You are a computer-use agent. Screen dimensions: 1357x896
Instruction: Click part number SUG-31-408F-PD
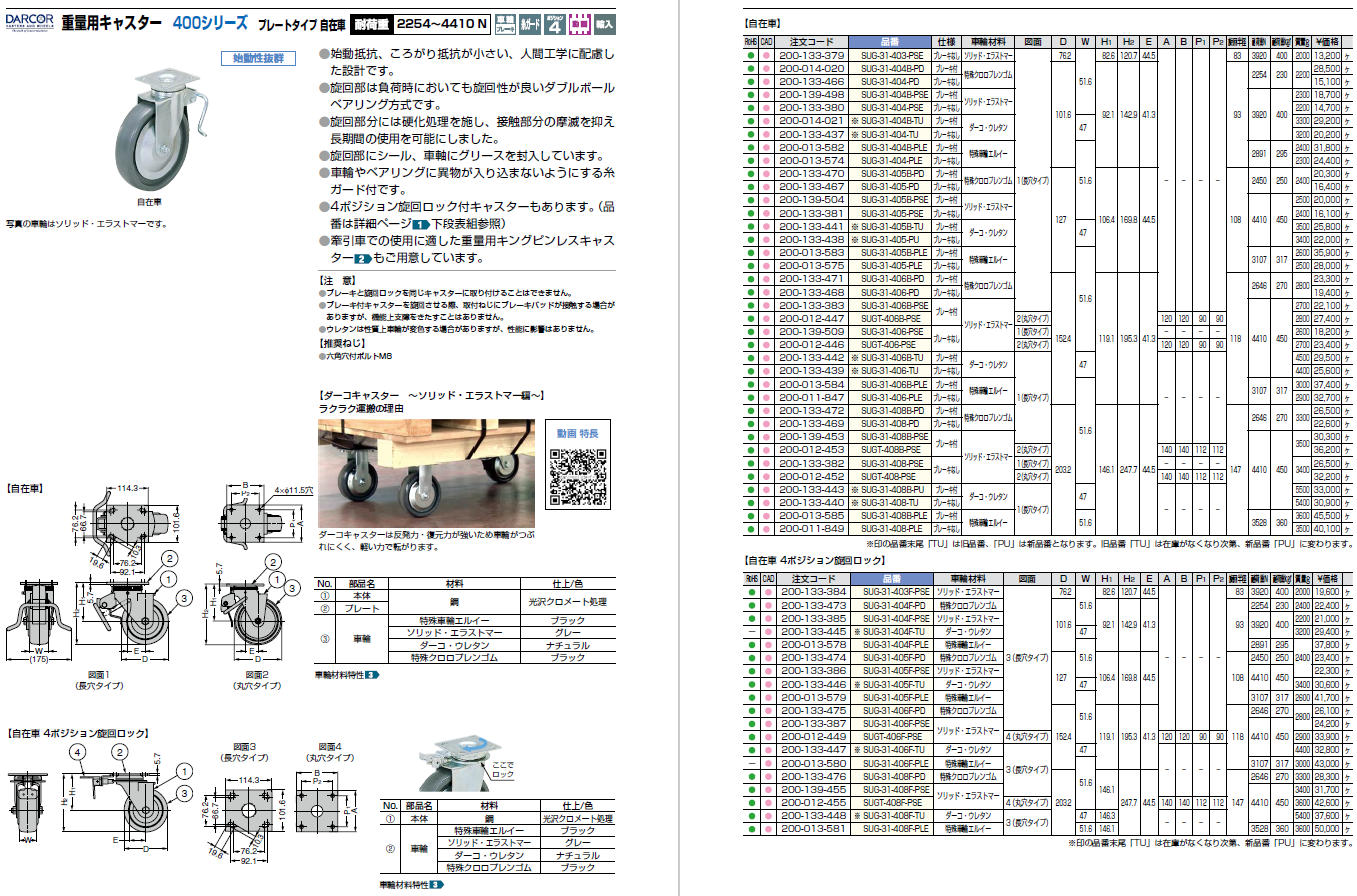[892, 776]
